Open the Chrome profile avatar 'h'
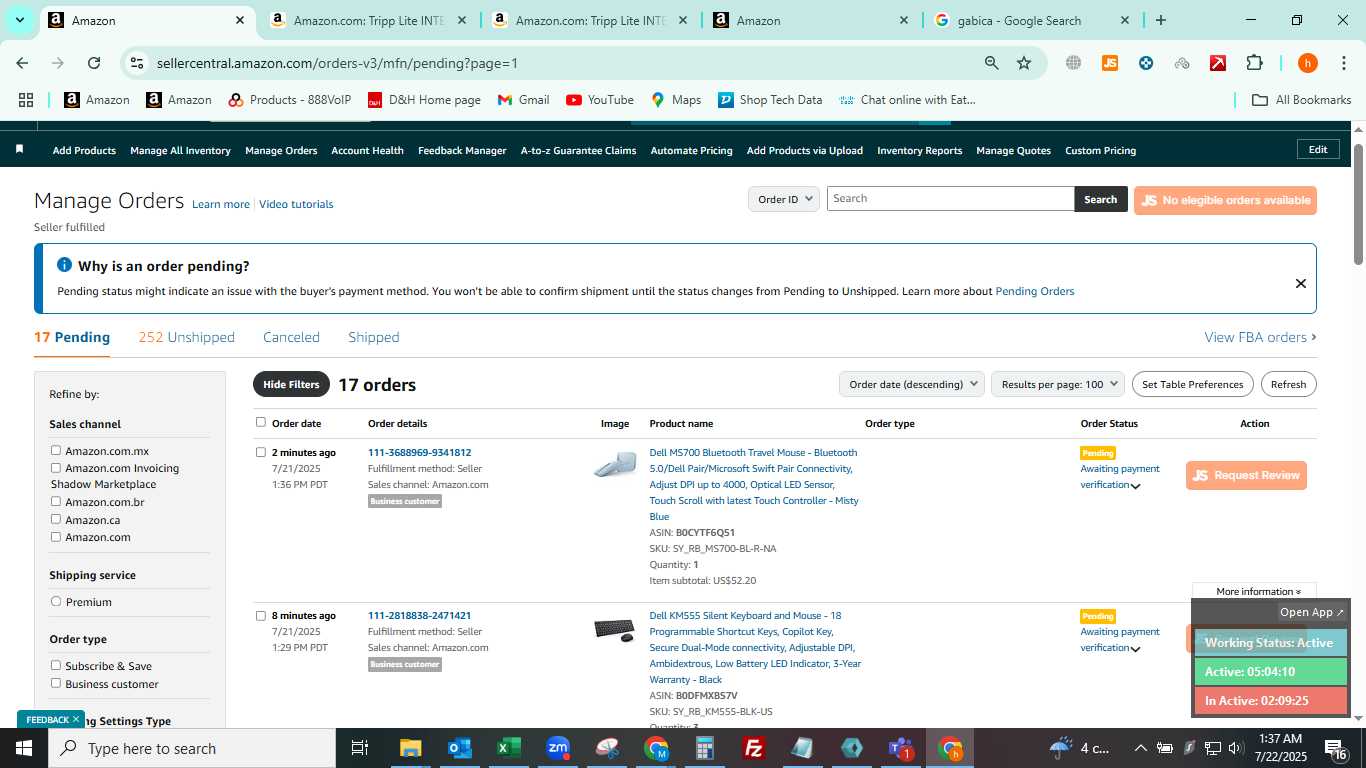Screen dimensions: 1366x768 click(1307, 63)
